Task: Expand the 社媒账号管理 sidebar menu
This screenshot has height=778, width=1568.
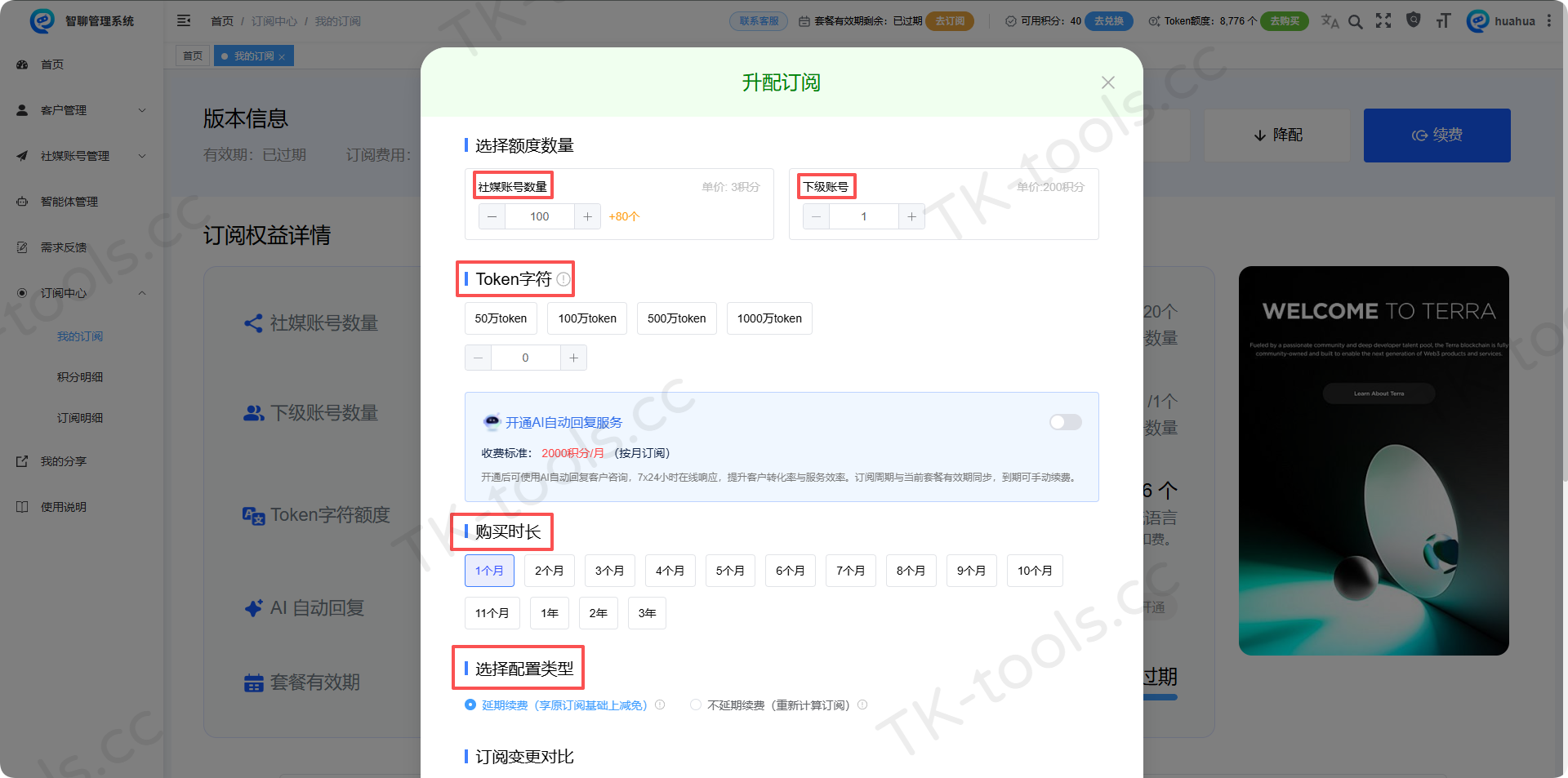Action: coord(82,156)
